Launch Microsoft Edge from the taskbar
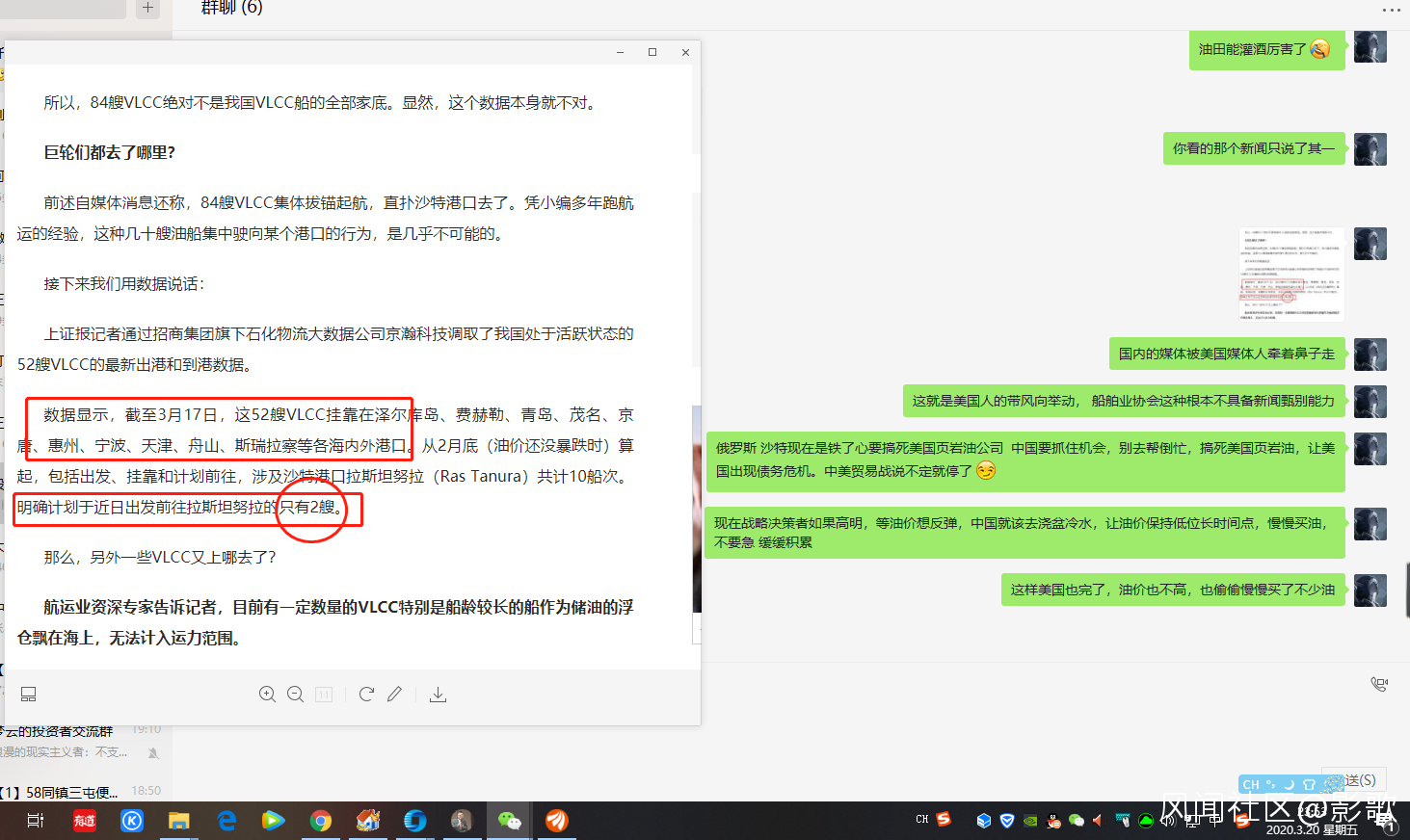Image resolution: width=1410 pixels, height=840 pixels. point(226,821)
